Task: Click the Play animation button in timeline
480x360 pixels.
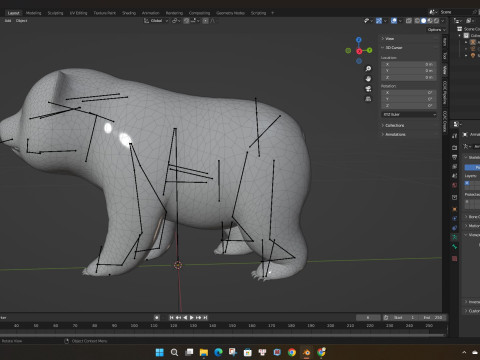Action: [x=192, y=318]
